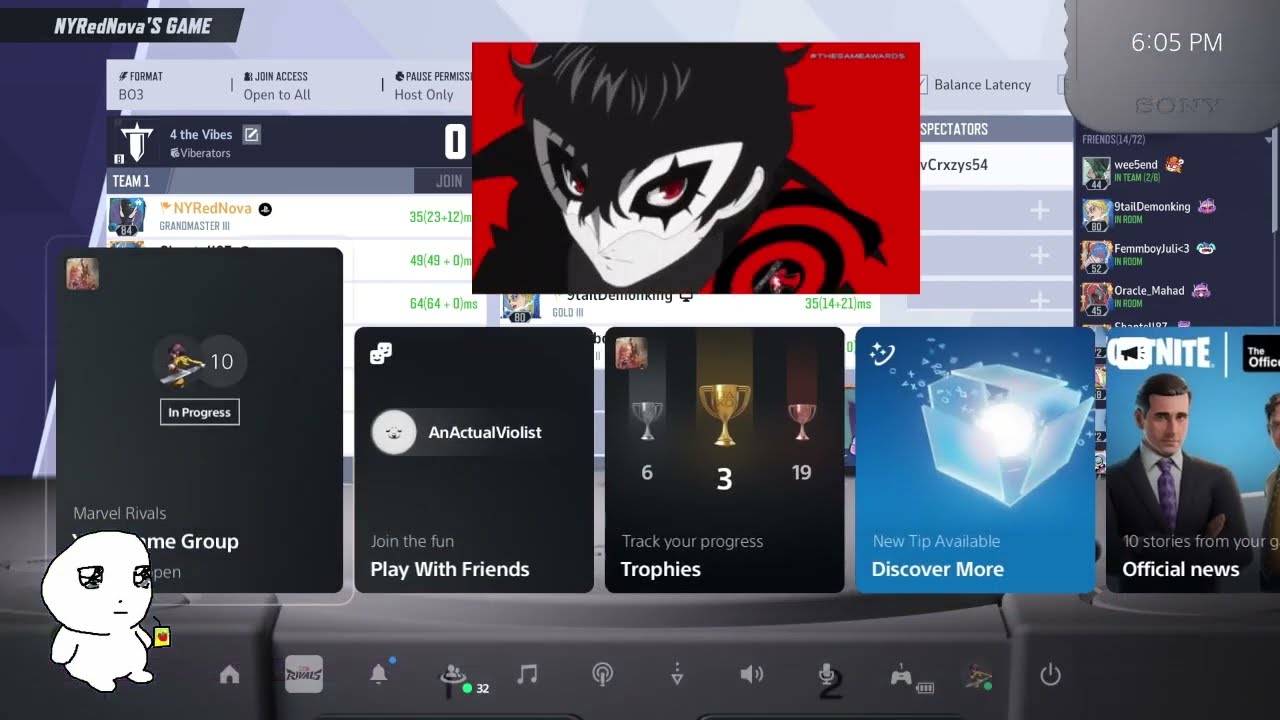Image resolution: width=1280 pixels, height=720 pixels.
Task: Click spectator name vCrxzys54
Action: tap(954, 165)
